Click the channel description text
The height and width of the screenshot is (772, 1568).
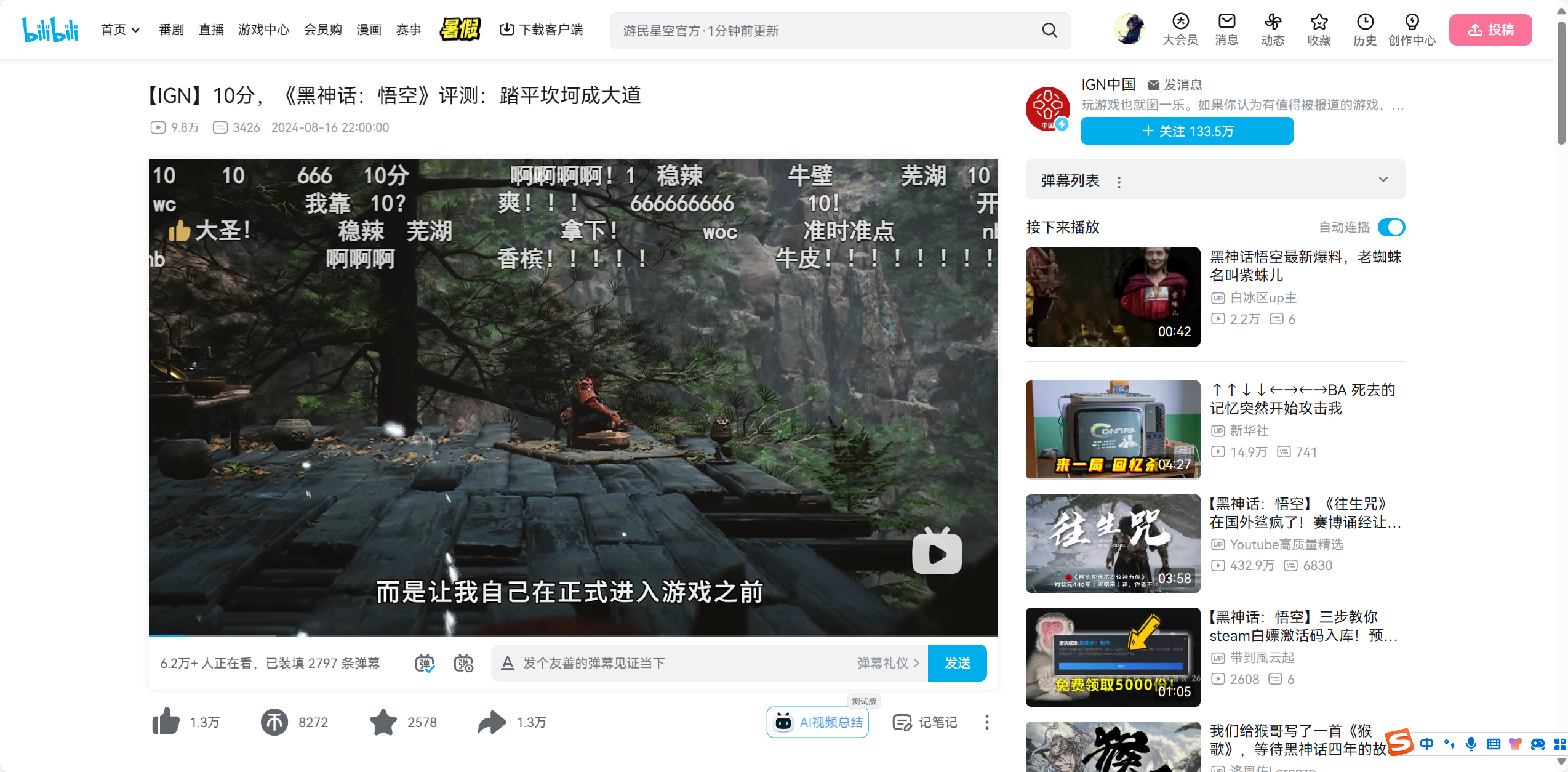(x=1243, y=105)
